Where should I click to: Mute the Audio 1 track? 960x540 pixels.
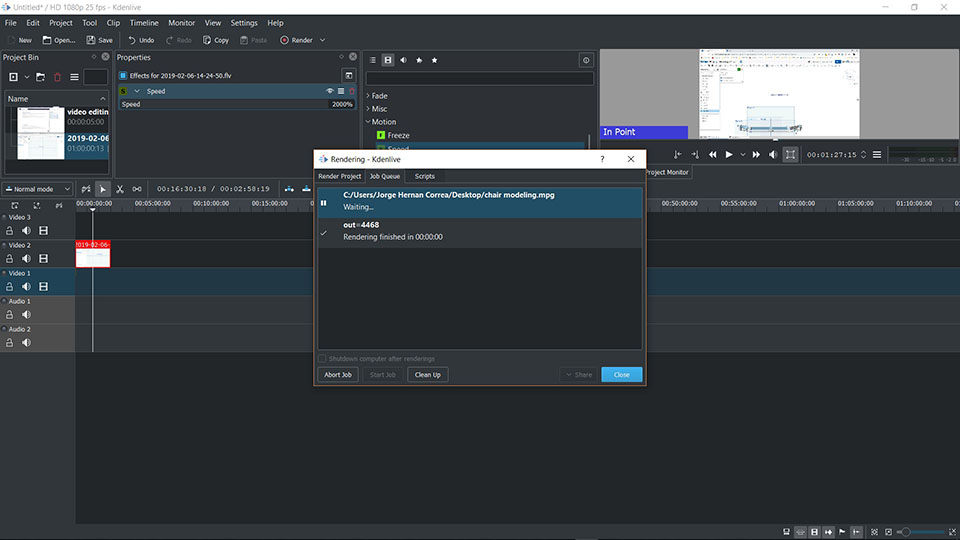pyautogui.click(x=26, y=315)
